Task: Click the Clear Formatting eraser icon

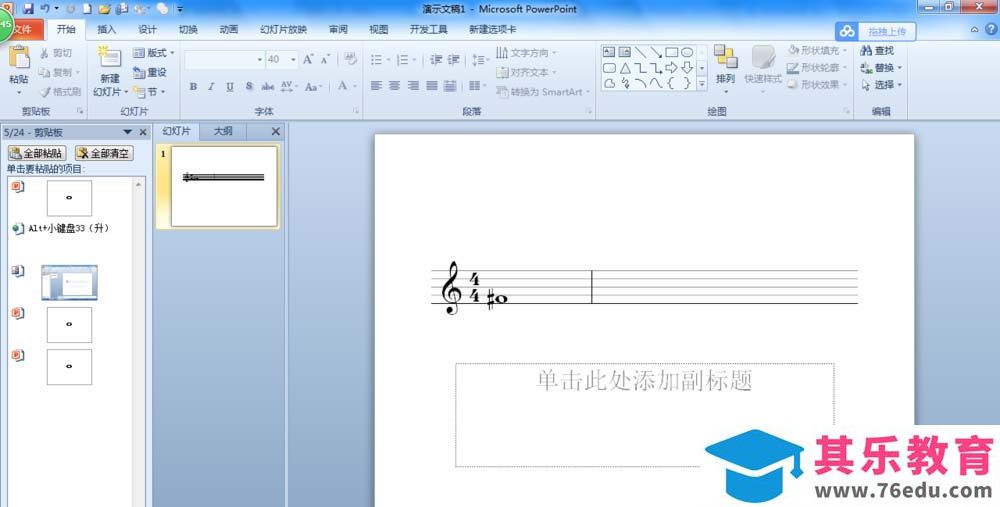Action: pos(350,59)
